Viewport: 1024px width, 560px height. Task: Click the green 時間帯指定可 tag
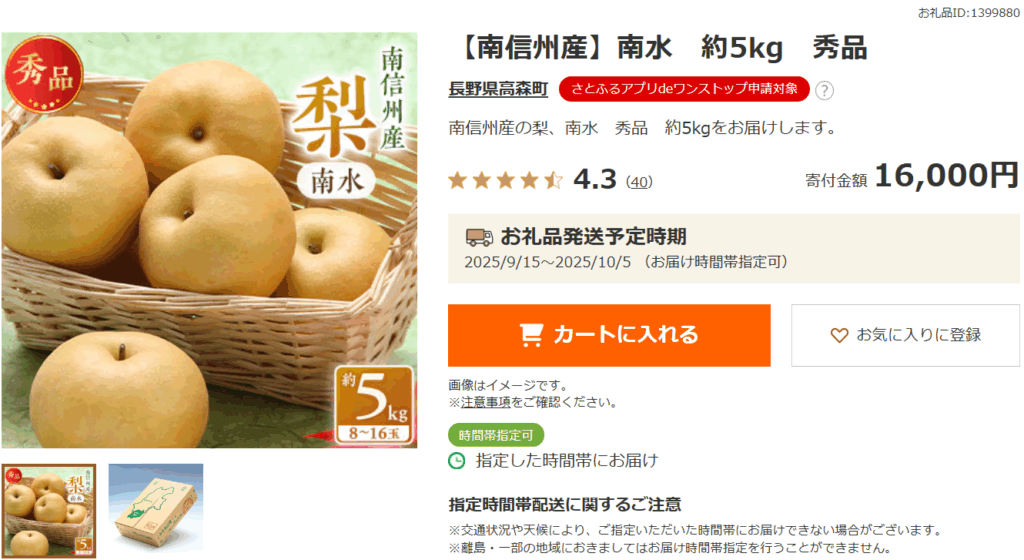[x=496, y=435]
